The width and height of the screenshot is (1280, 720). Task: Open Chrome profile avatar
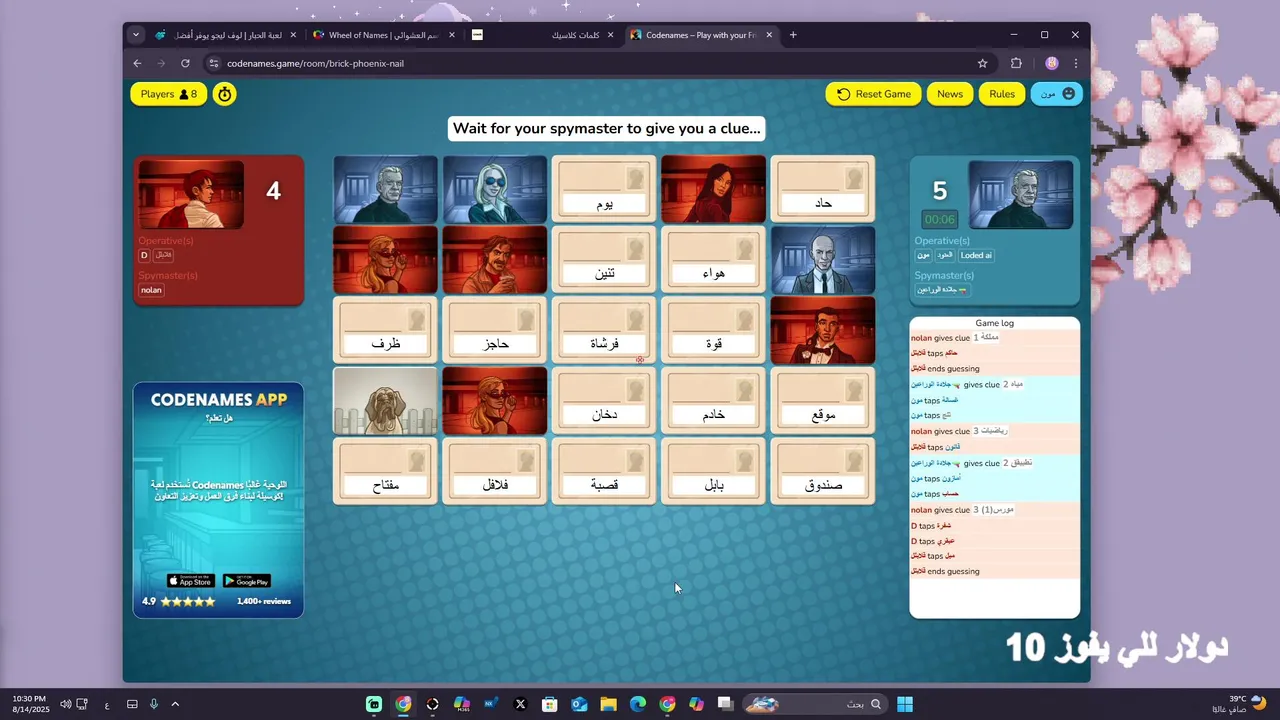[x=1051, y=63]
